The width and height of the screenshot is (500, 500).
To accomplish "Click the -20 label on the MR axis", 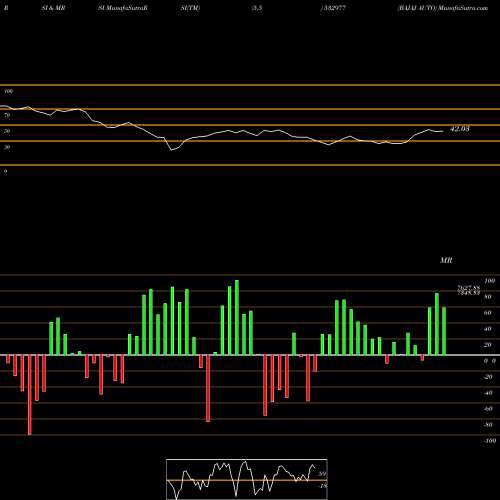I will pyautogui.click(x=488, y=377).
